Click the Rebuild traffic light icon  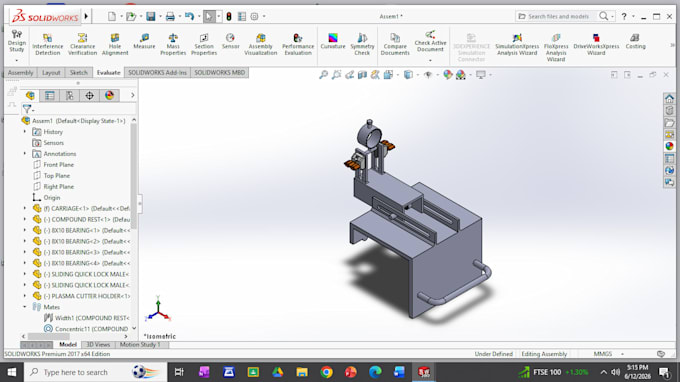click(x=229, y=16)
